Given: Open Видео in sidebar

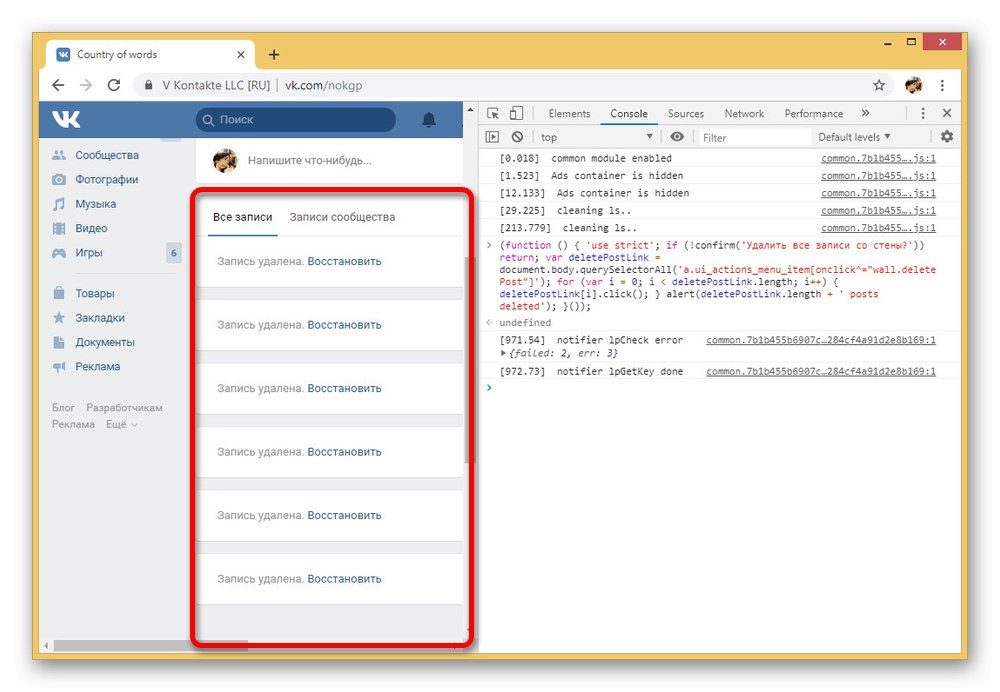Looking at the screenshot, I should (x=91, y=228).
